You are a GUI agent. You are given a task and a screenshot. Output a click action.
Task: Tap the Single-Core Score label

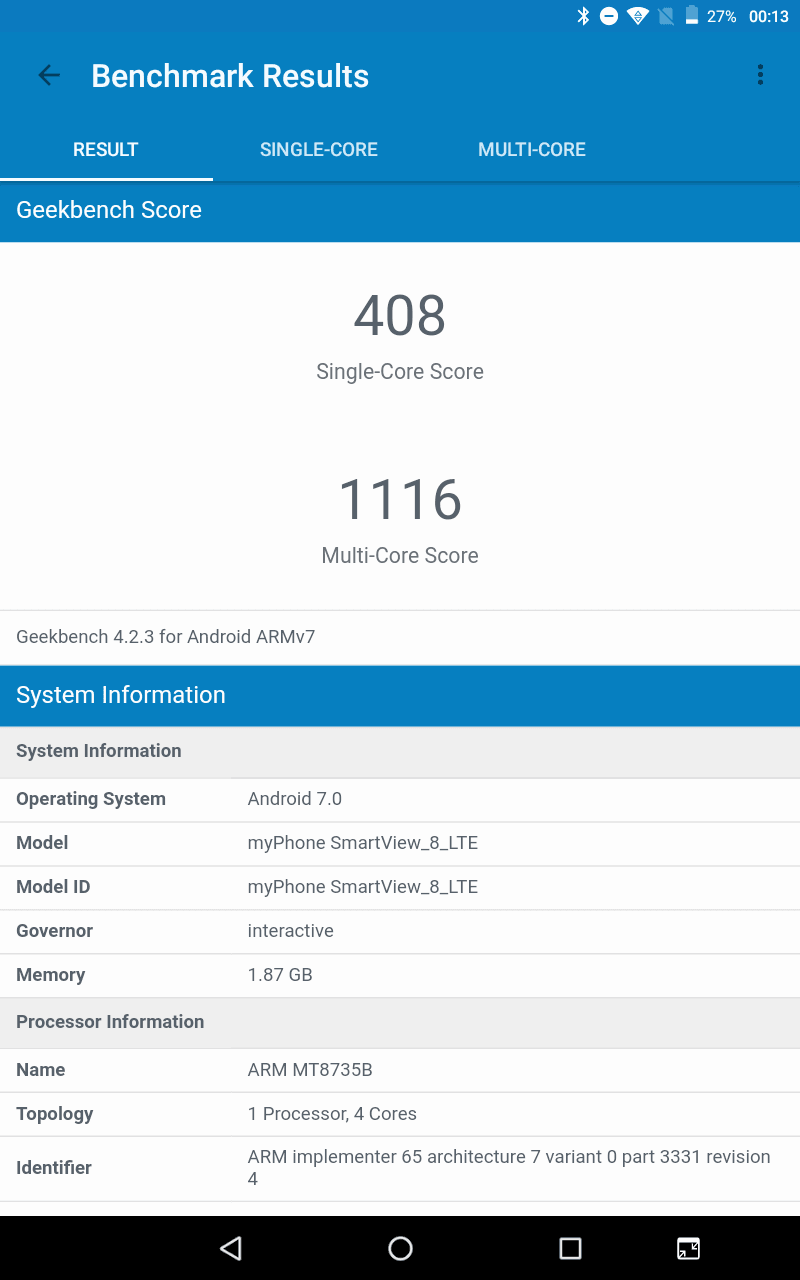coord(400,372)
